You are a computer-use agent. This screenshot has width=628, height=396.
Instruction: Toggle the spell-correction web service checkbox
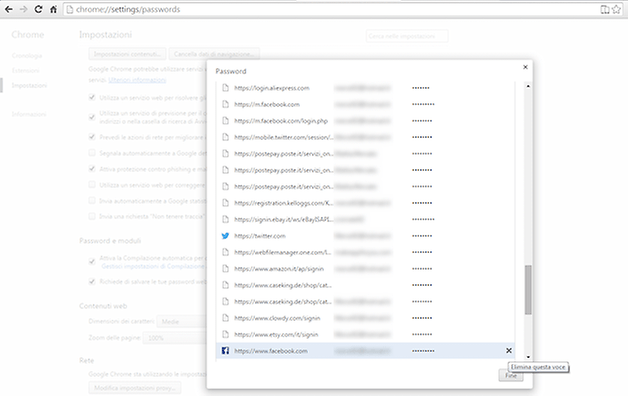(92, 185)
